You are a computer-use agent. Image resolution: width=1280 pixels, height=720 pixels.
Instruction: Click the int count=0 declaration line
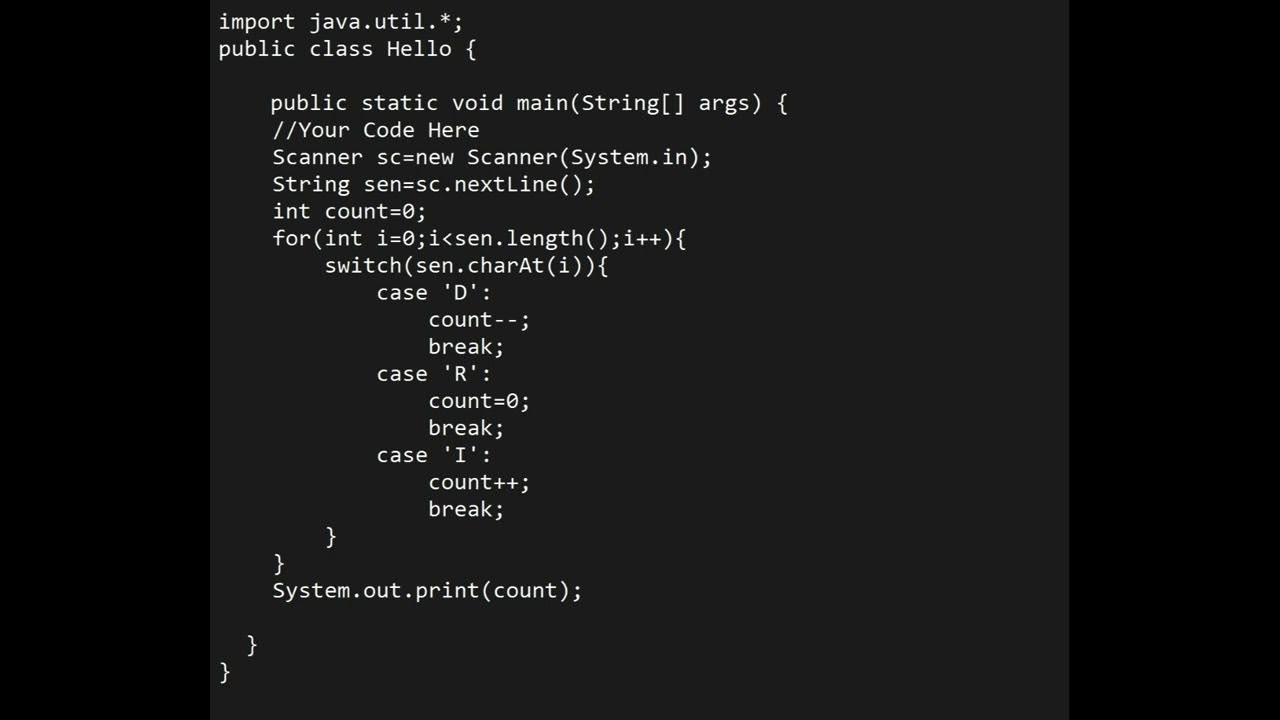pos(349,211)
